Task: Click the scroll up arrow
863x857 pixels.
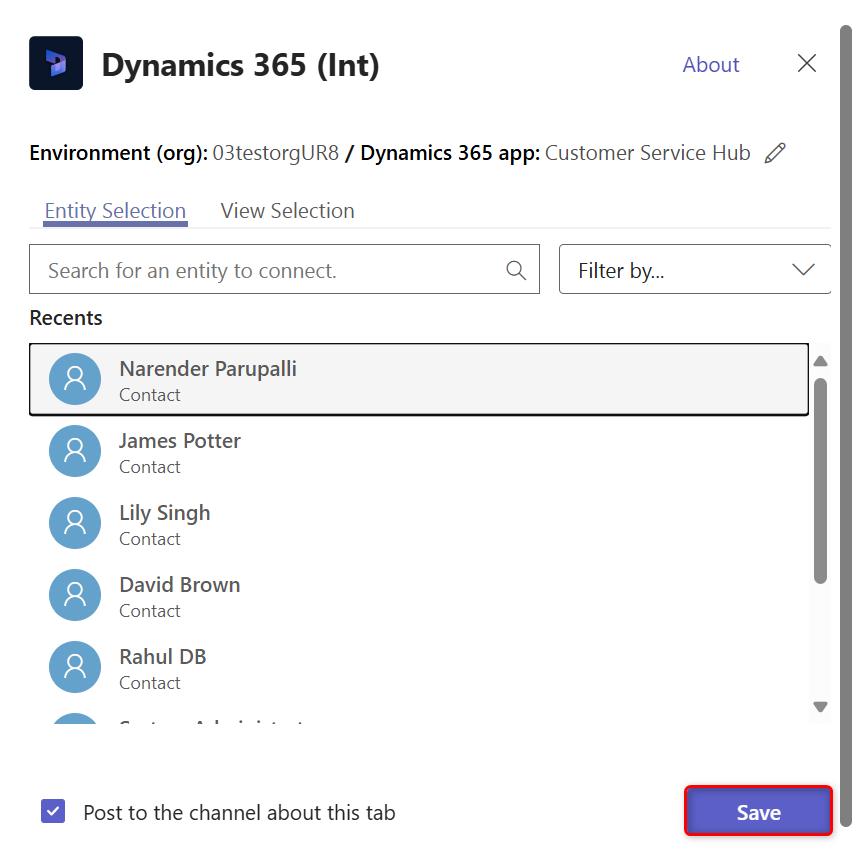Action: coord(821,361)
